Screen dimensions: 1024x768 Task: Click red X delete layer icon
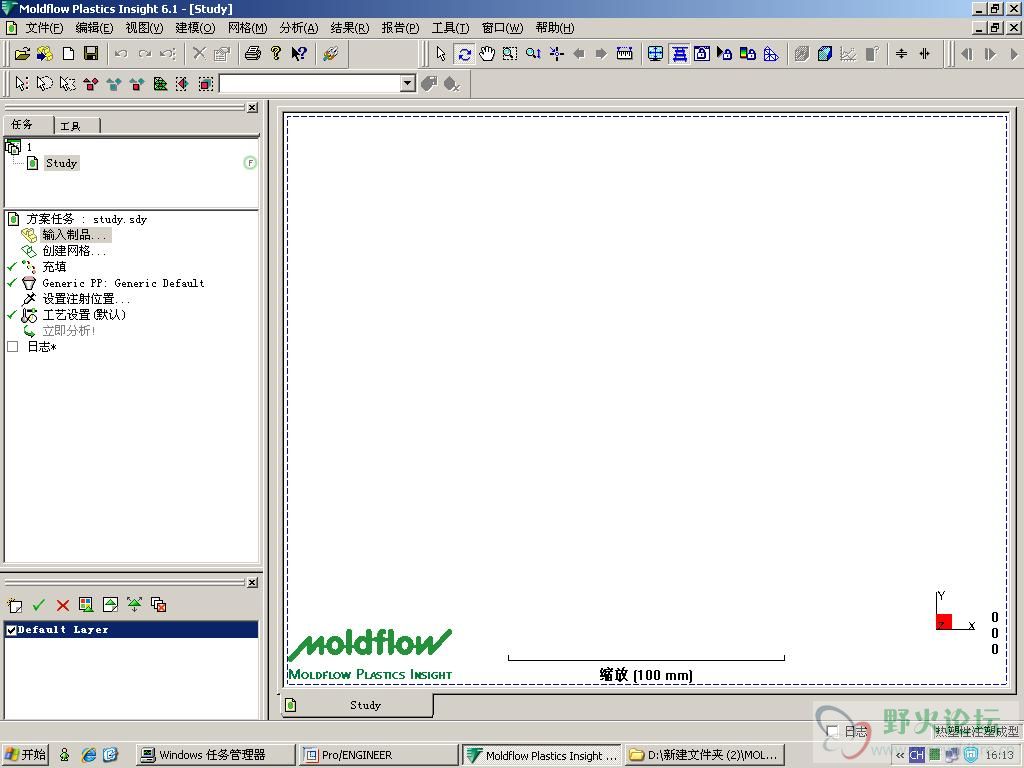(x=63, y=605)
